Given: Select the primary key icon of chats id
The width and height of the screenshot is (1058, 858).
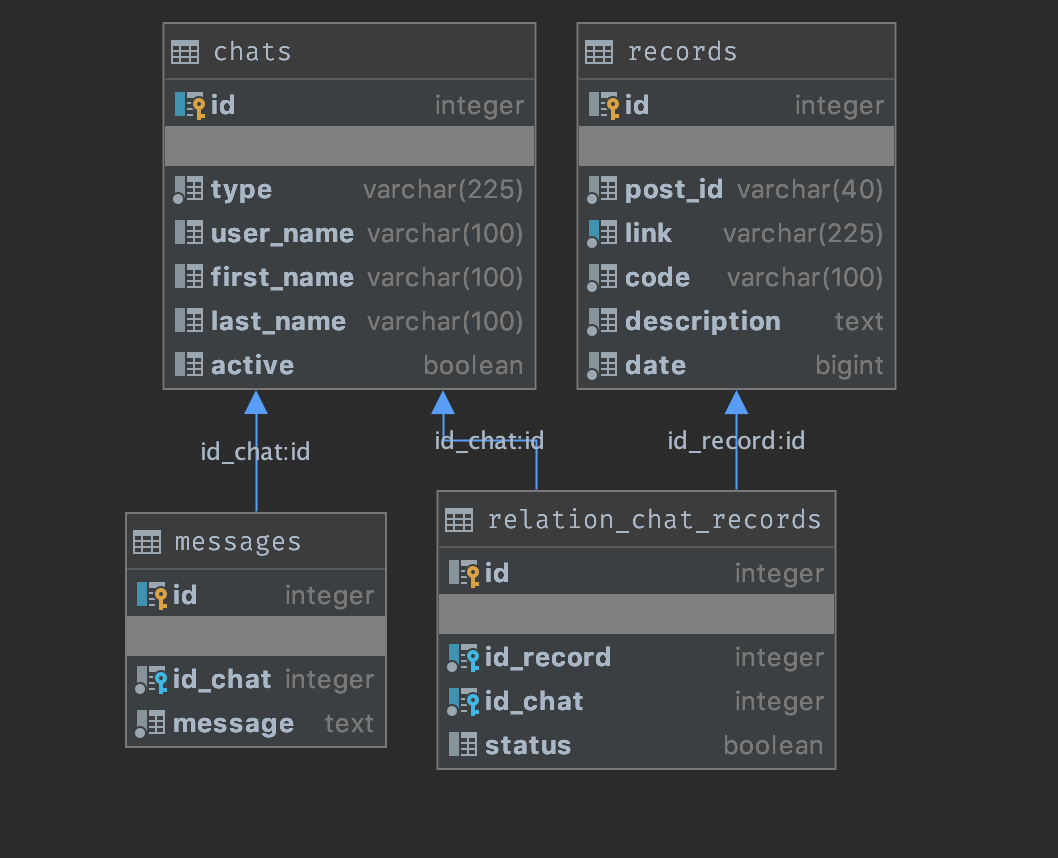Looking at the screenshot, I should (x=190, y=105).
